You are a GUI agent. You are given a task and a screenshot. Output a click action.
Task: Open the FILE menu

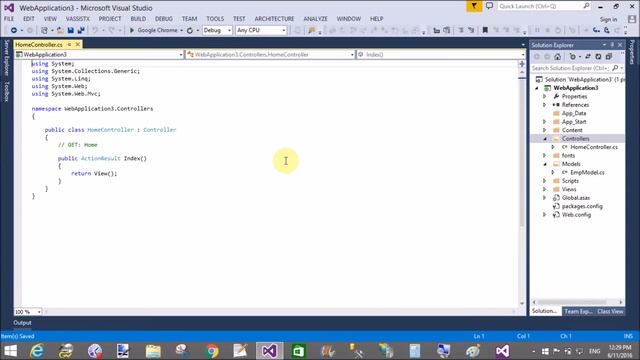pyautogui.click(x=9, y=19)
